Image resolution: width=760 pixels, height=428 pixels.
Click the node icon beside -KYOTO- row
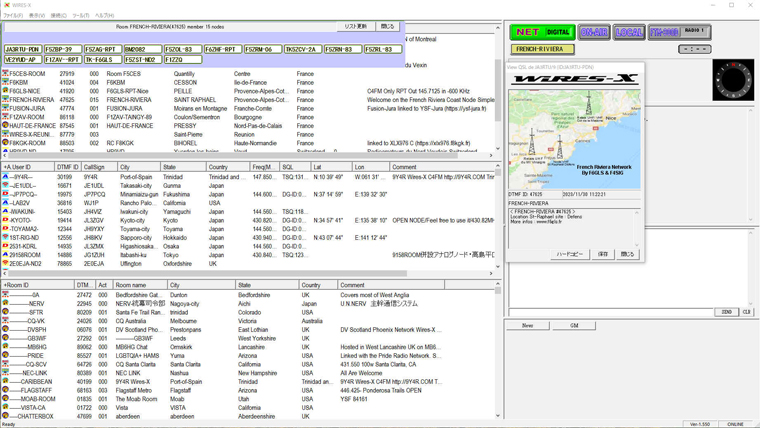5,220
